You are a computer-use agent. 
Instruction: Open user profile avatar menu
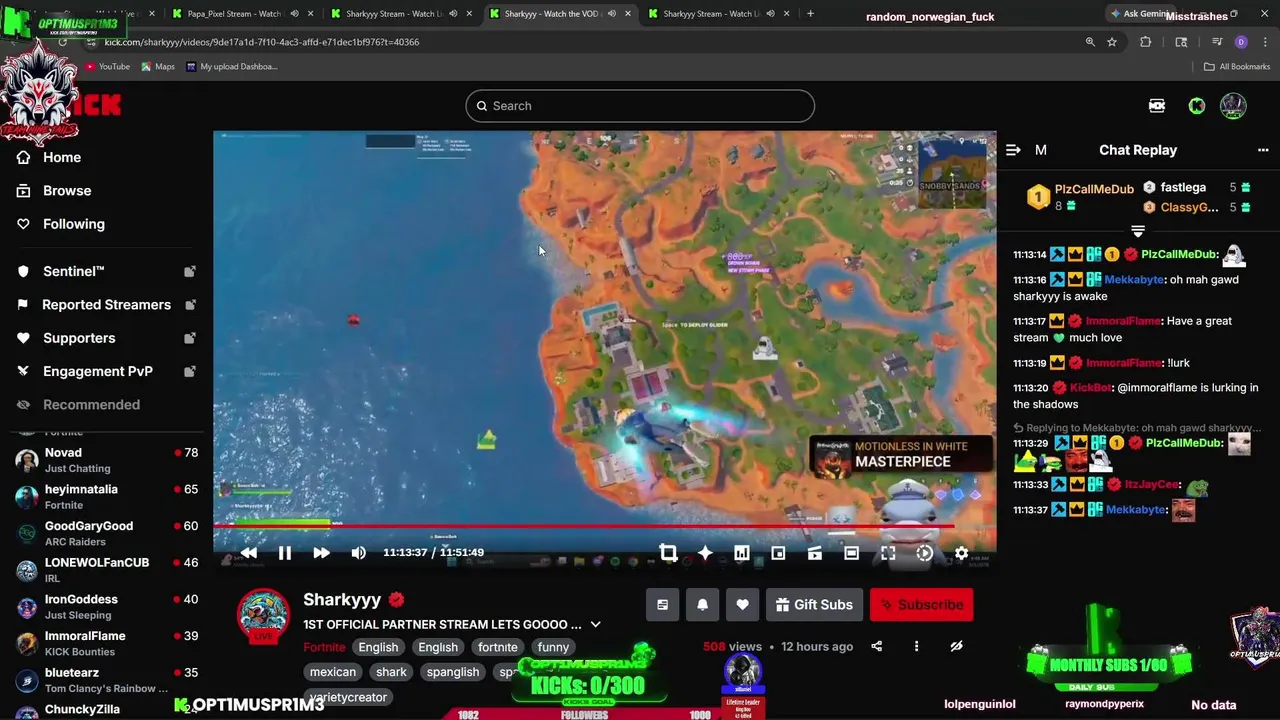pyautogui.click(x=1233, y=106)
